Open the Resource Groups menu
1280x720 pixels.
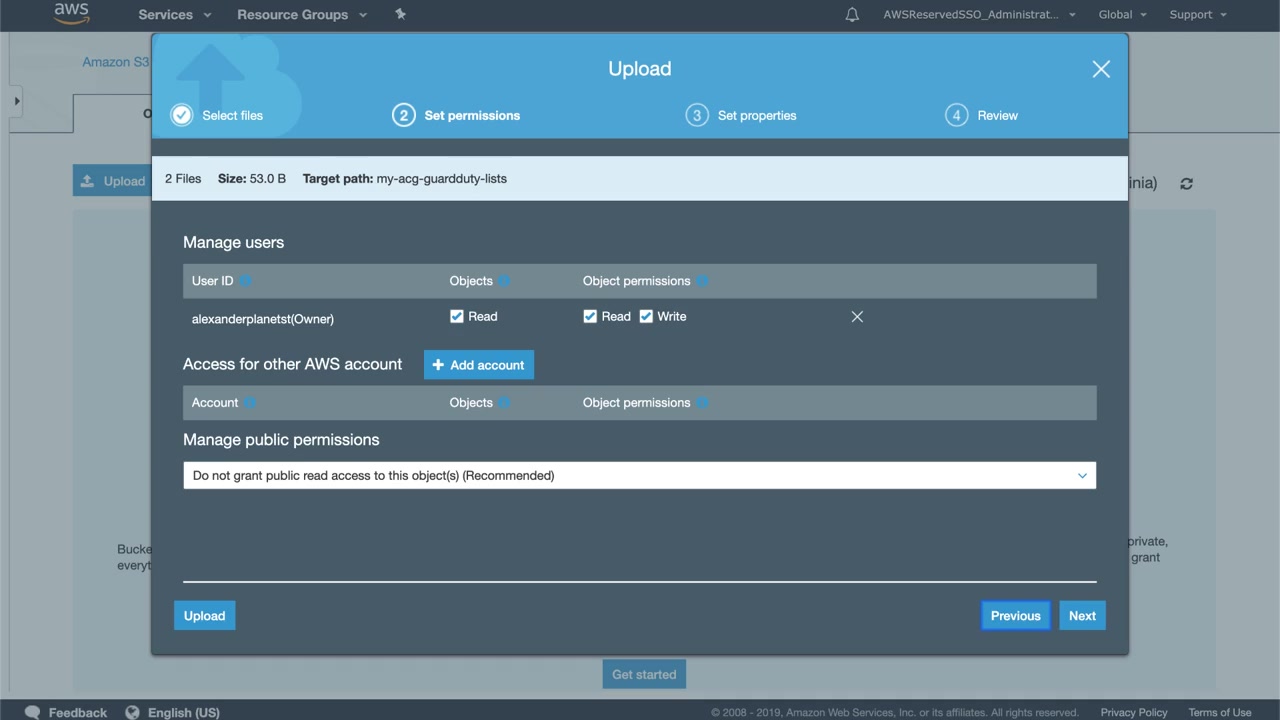(x=302, y=15)
